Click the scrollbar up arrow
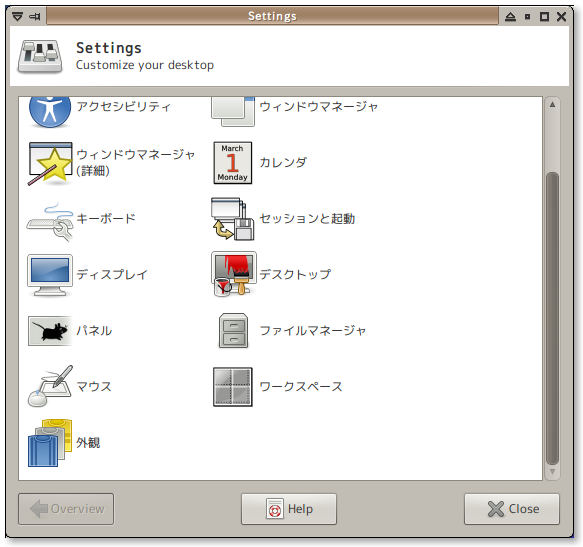This screenshot has width=583, height=547. tap(553, 104)
